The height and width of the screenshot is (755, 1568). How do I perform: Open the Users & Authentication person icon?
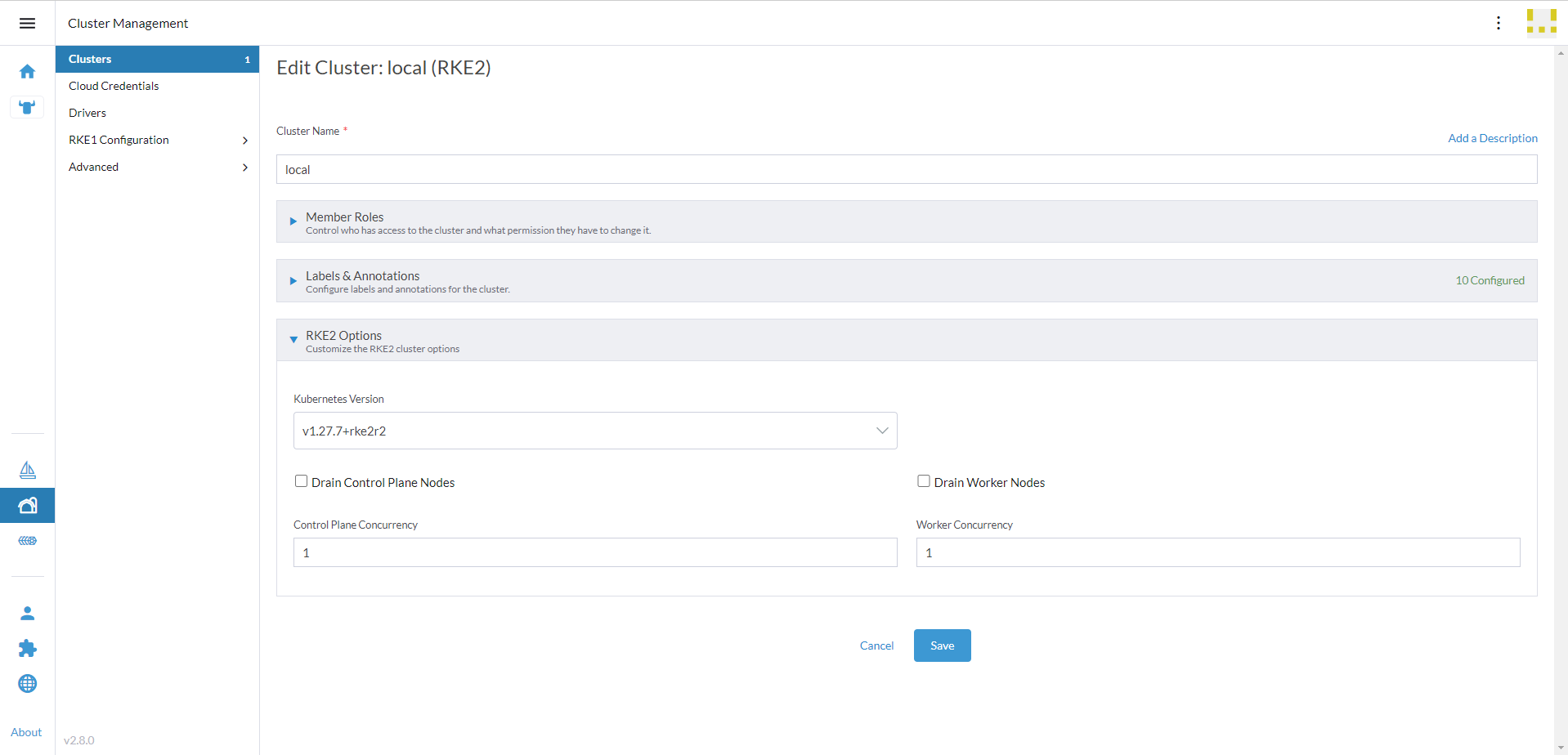(x=27, y=613)
